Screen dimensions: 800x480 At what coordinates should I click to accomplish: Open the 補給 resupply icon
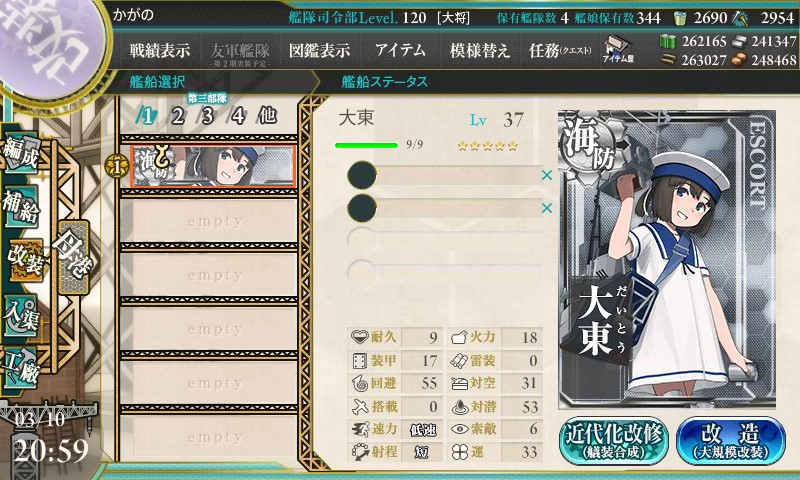[21, 206]
